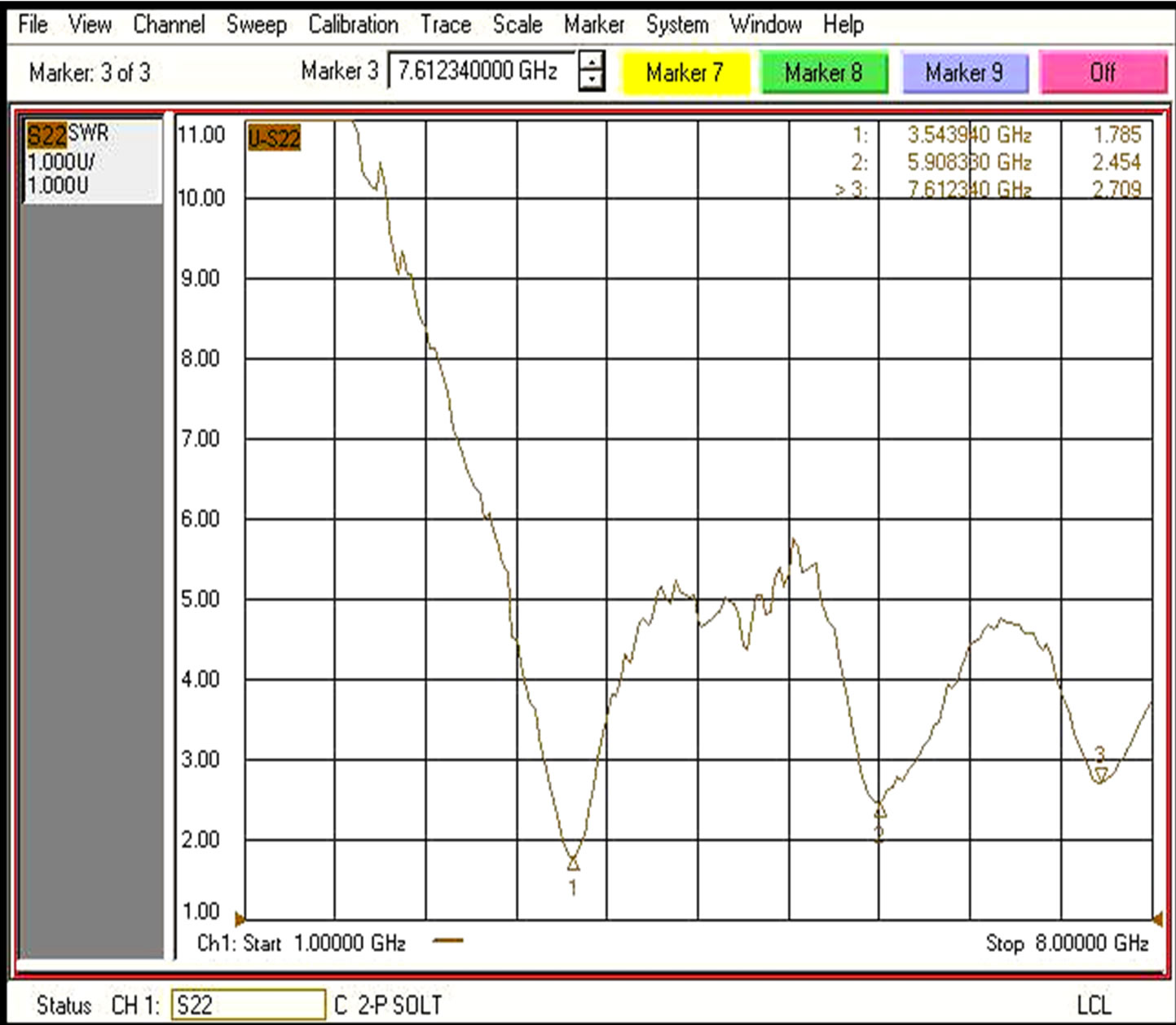Select the blue Marker 9 button
The height and width of the screenshot is (1025, 1176).
pyautogui.click(x=964, y=73)
